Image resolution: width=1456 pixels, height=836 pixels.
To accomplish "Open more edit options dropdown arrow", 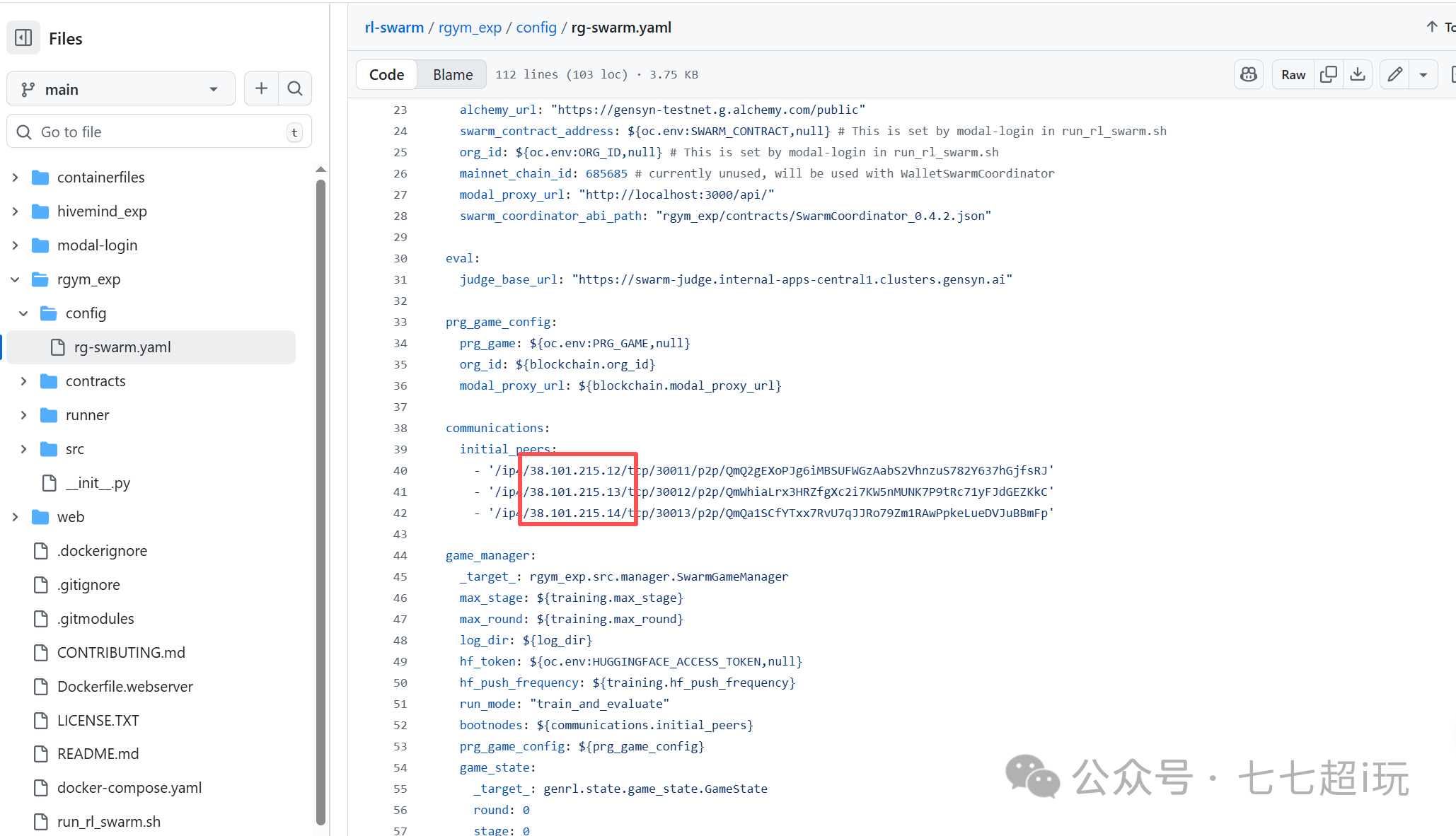I will click(x=1423, y=74).
